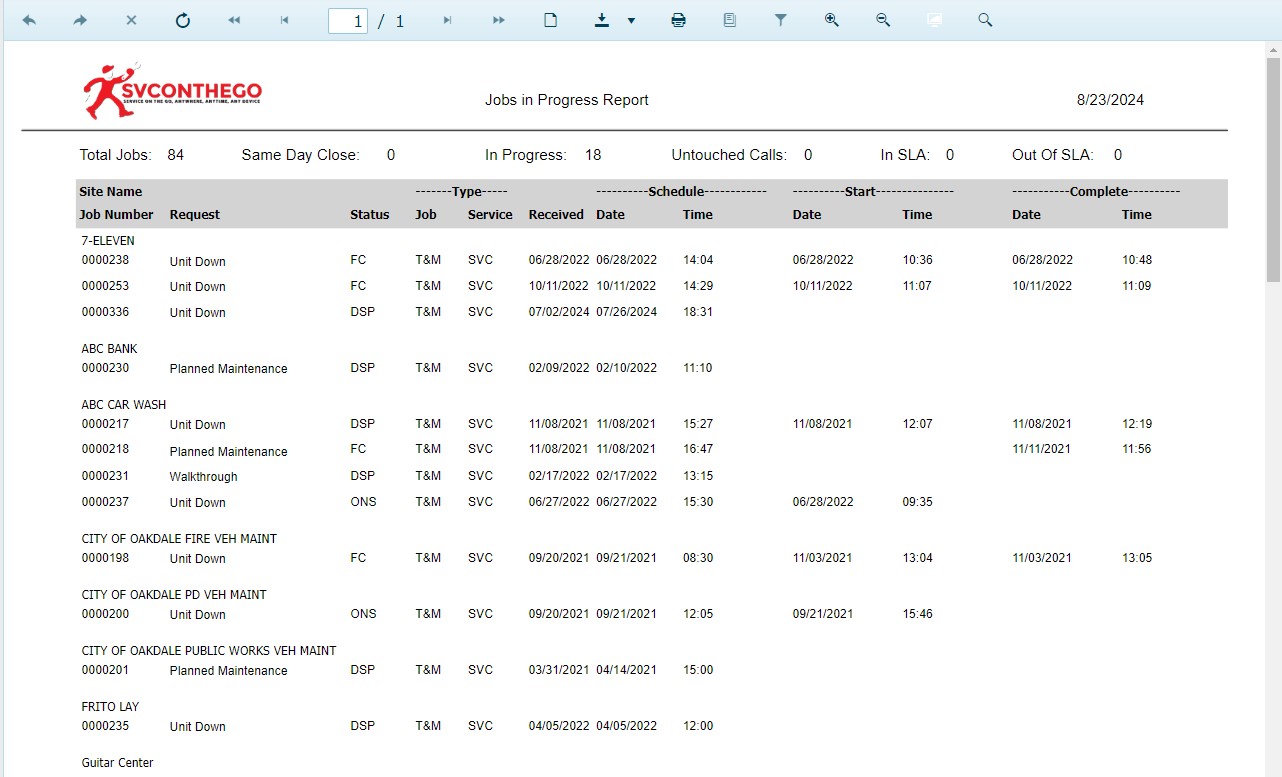Click the navigate back arrow icon
The image size is (1282, 777).
pyautogui.click(x=29, y=20)
